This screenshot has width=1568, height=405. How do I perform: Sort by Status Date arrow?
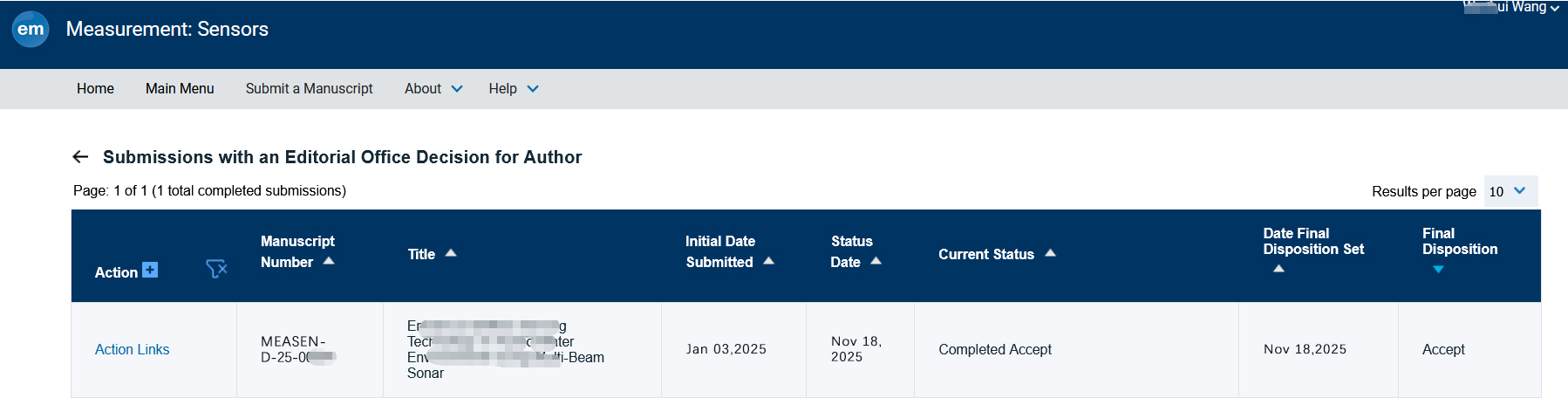(876, 261)
